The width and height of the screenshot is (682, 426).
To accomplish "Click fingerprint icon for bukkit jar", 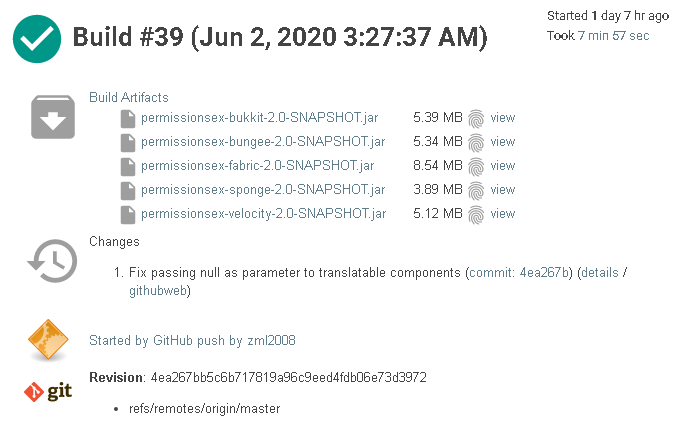I will point(476,118).
